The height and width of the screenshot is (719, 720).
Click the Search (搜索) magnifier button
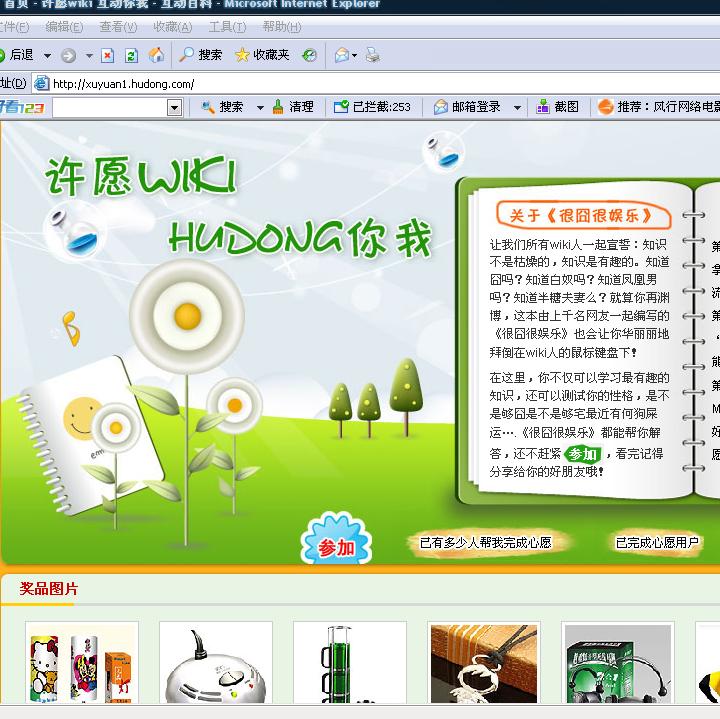click(x=200, y=55)
